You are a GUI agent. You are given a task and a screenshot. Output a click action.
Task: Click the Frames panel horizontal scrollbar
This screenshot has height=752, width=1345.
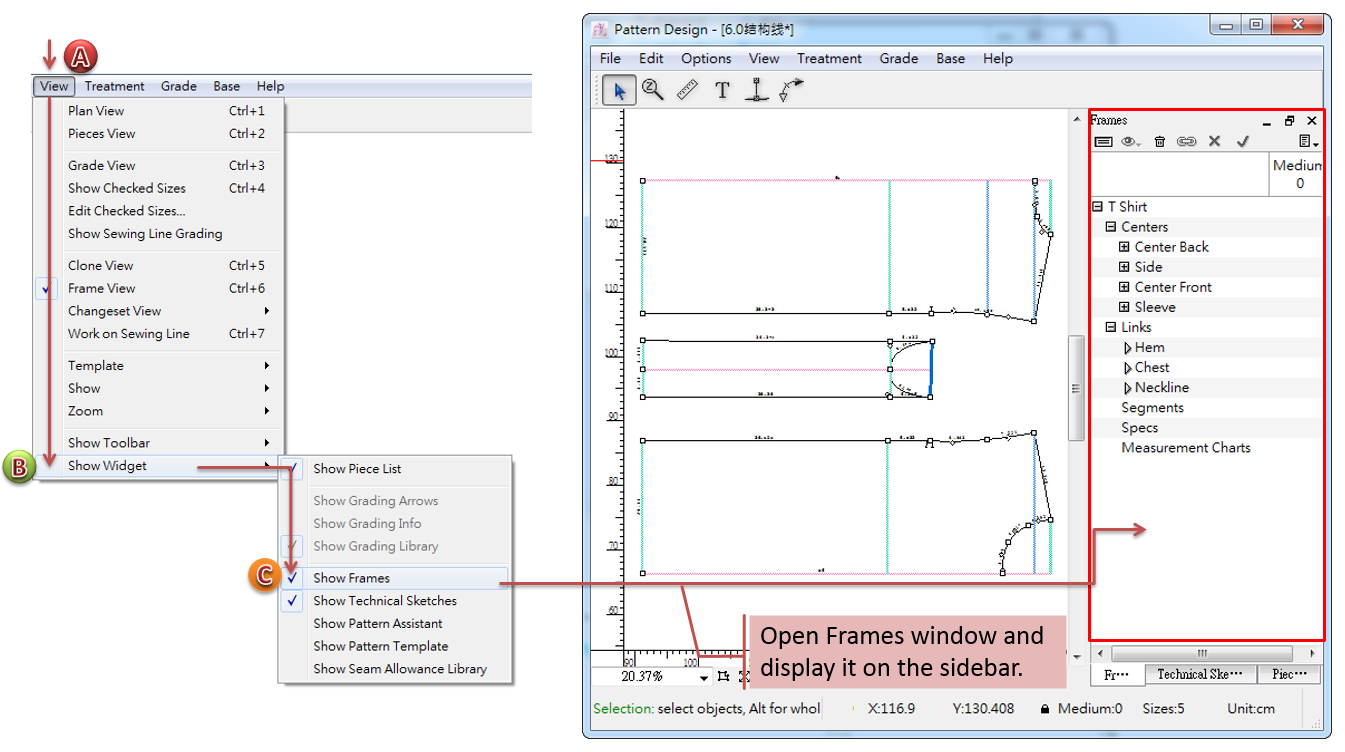click(x=1204, y=653)
